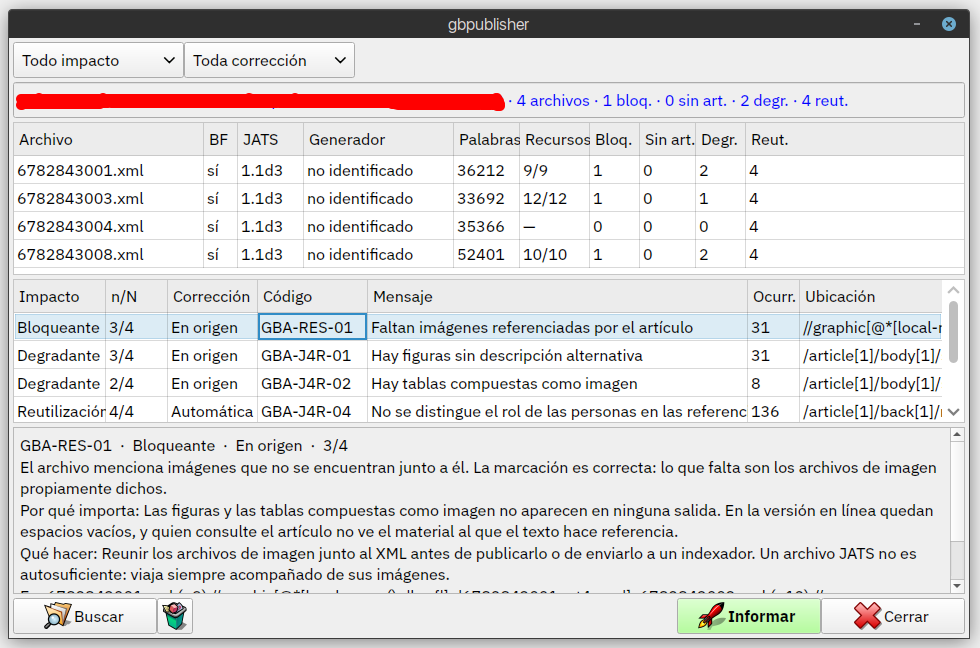Image resolution: width=980 pixels, height=648 pixels.
Task: Sort by JATS column header
Action: [x=271, y=139]
